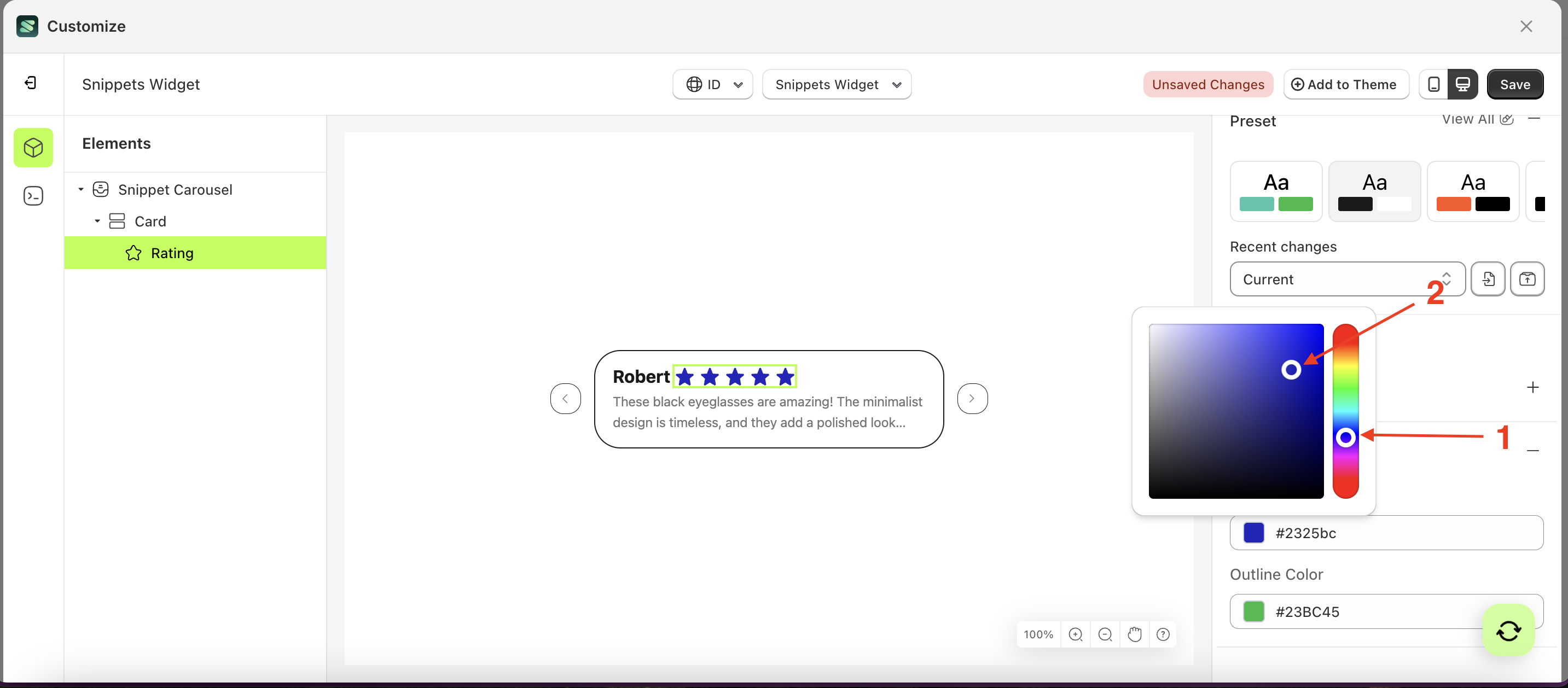The width and height of the screenshot is (1568, 688).
Task: Click the import recent changes icon
Action: click(1488, 279)
